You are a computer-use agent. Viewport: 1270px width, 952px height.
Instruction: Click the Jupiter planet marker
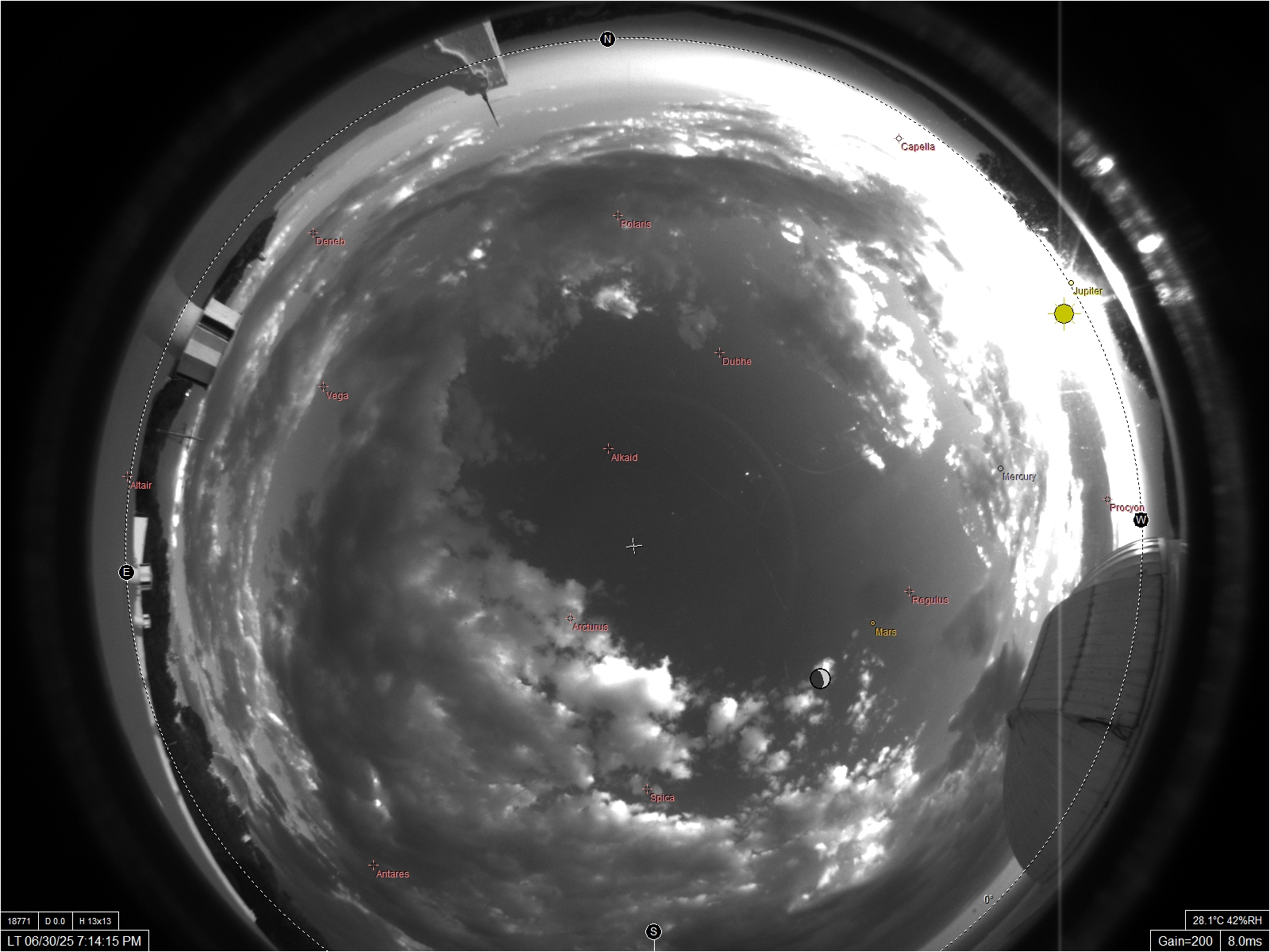[x=1071, y=283]
